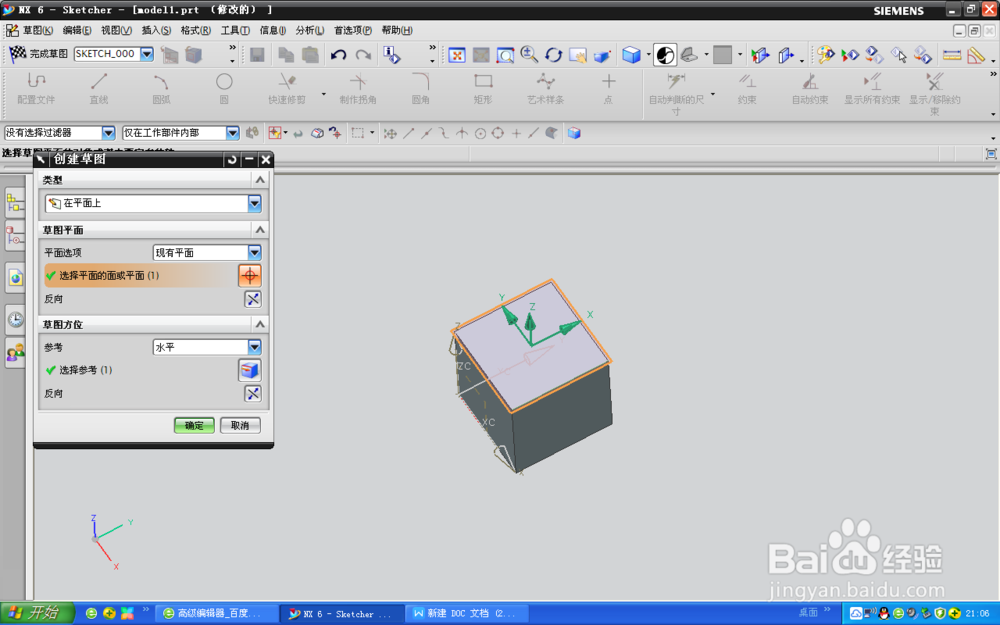
Task: Select the Circle (圆) tool
Action: click(x=224, y=89)
